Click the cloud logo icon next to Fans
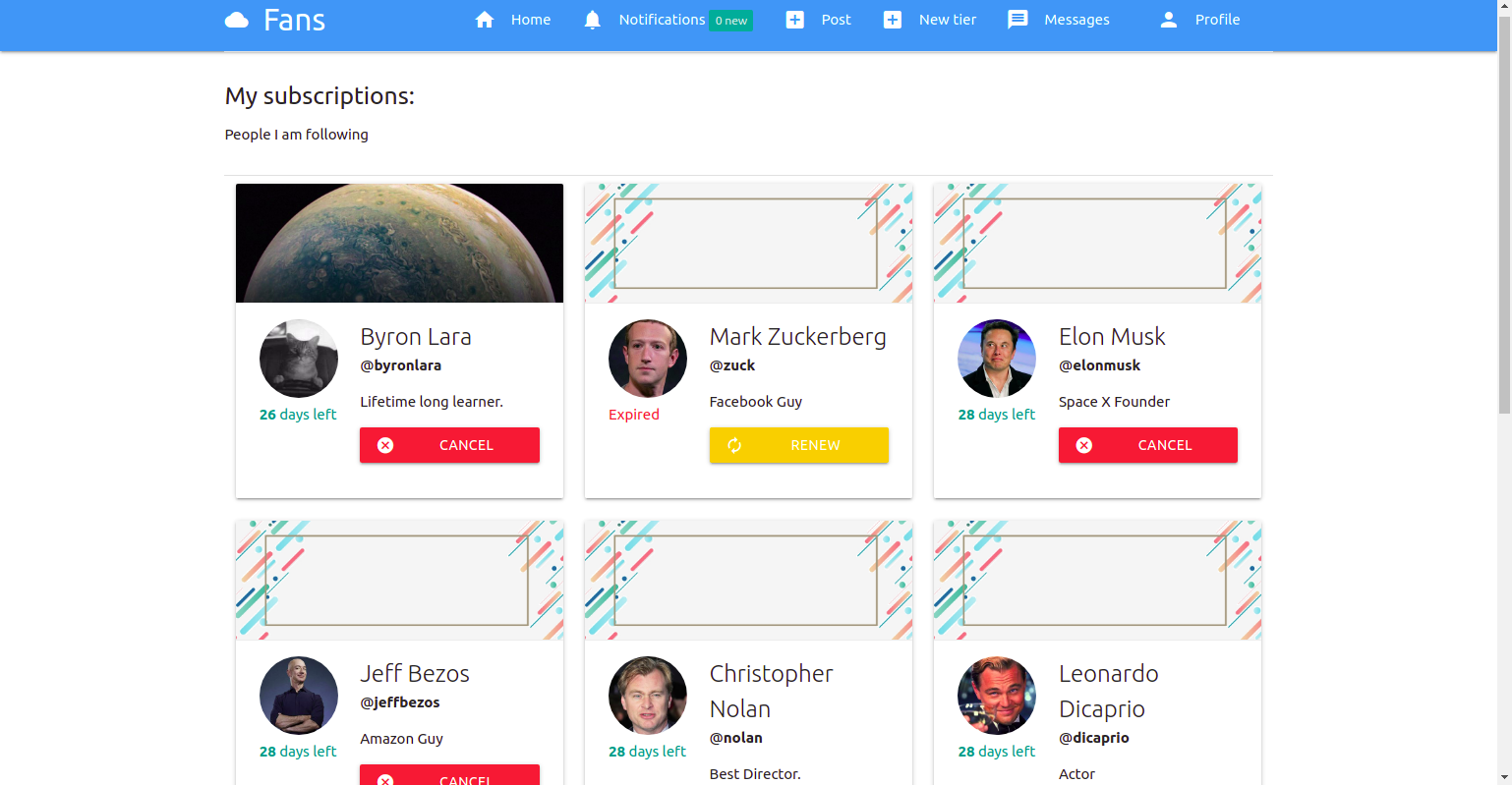Viewport: 1512px width, 785px height. coord(237,20)
